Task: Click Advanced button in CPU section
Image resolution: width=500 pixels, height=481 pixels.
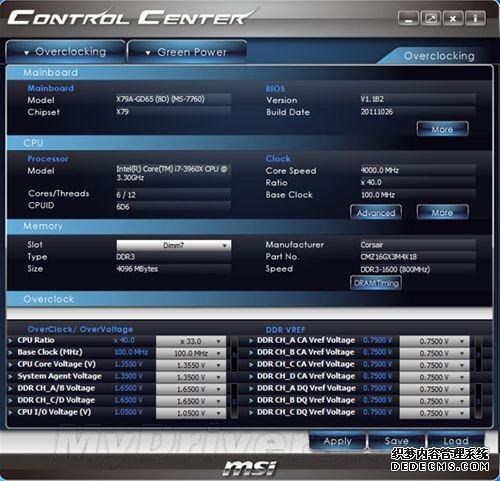Action: (x=376, y=212)
